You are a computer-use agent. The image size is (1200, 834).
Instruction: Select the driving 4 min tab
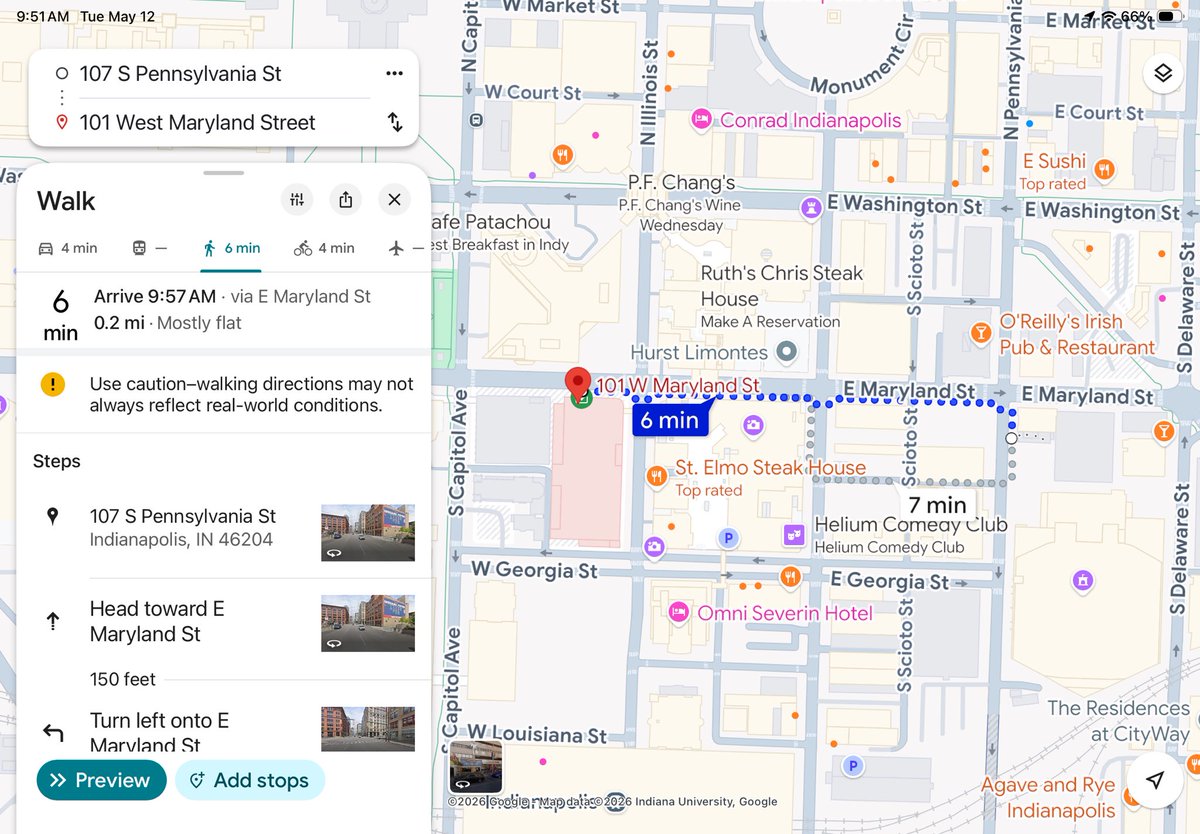(x=68, y=248)
